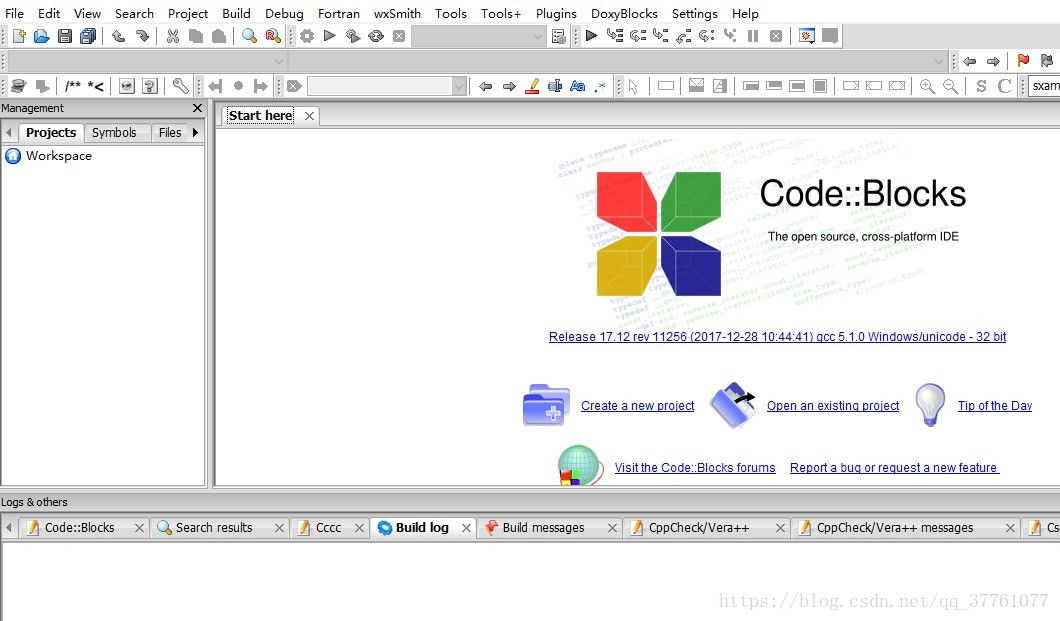Click the Run play icon in build toolbar
Viewport: 1060px width, 621px height.
[330, 36]
